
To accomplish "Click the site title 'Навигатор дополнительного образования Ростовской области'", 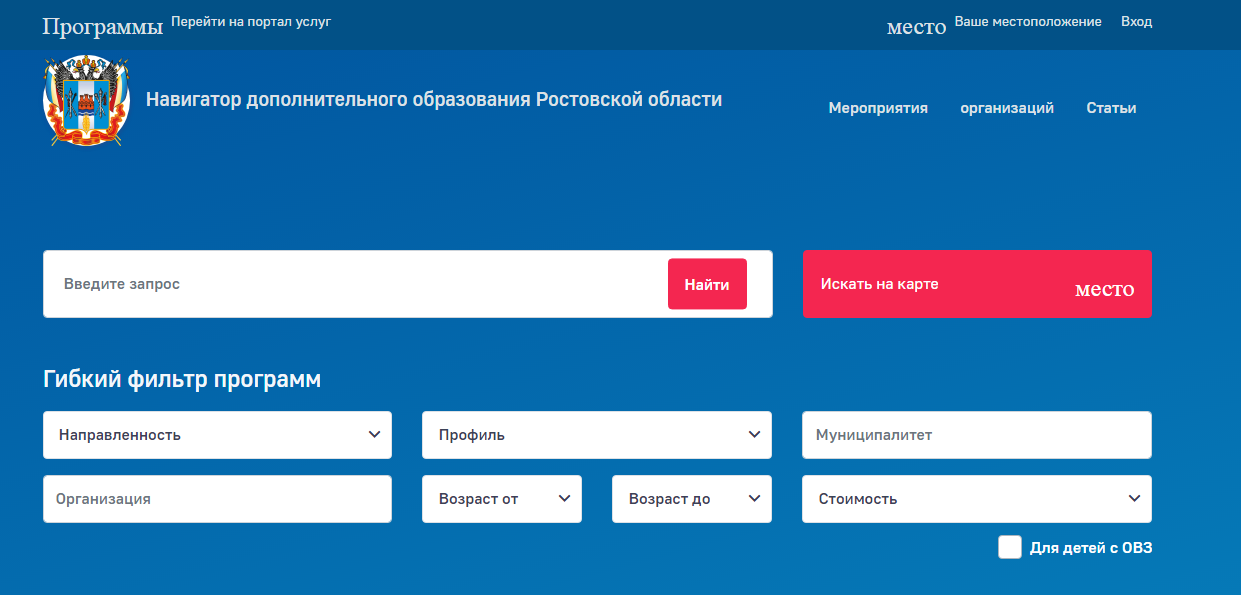I will coord(434,99).
